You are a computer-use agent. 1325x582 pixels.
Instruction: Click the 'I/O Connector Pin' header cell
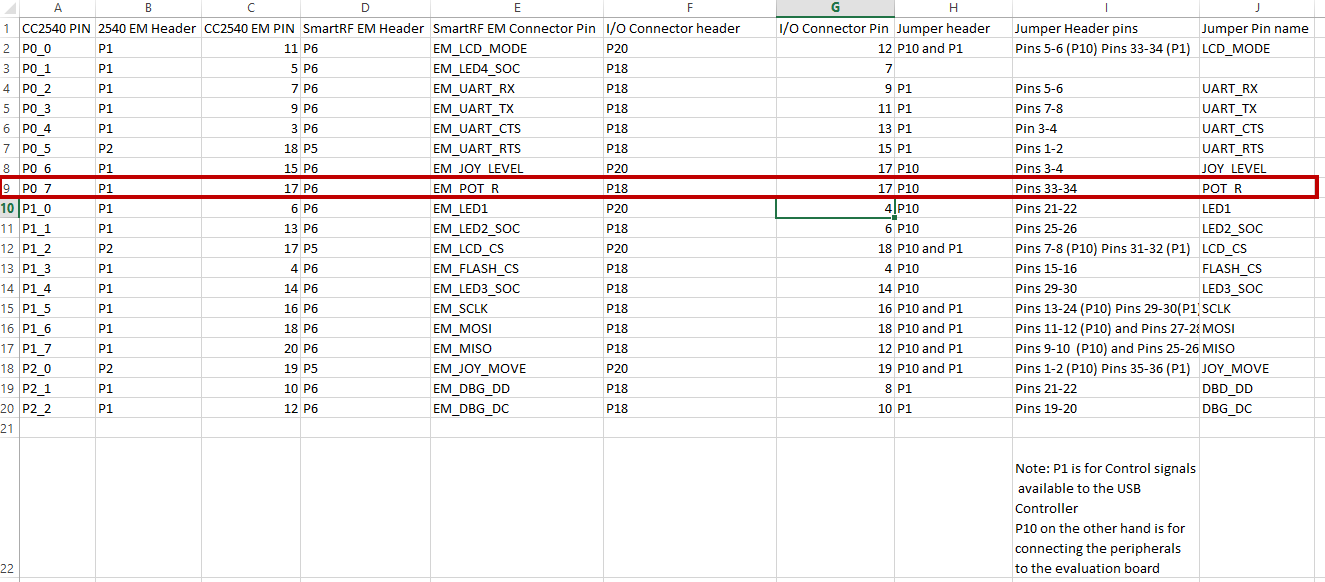pos(835,28)
